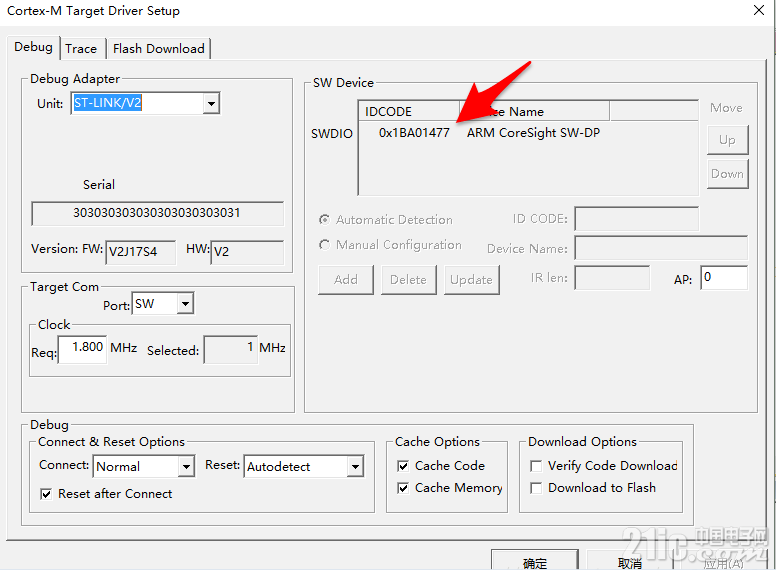Open the Flash Download tab
Image resolution: width=776 pixels, height=570 pixels.
[158, 49]
